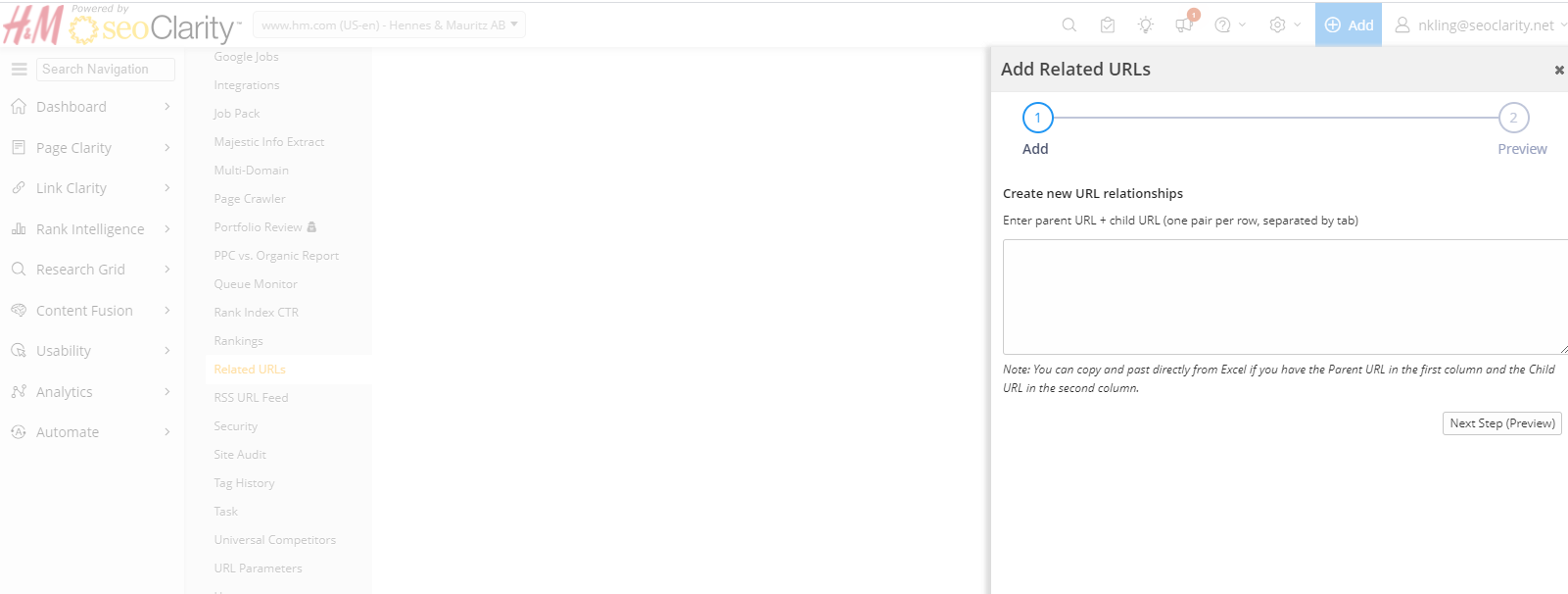
Task: Click the parent and child URL text area
Action: click(x=1283, y=297)
